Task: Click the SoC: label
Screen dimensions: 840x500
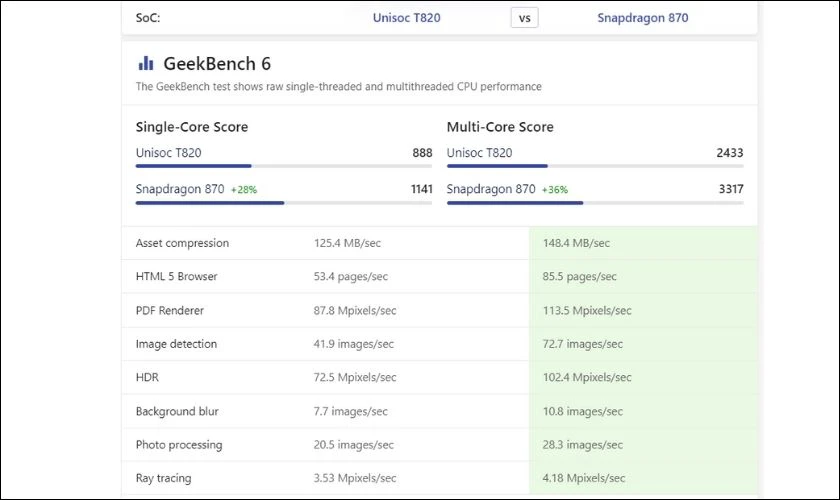Action: (148, 18)
